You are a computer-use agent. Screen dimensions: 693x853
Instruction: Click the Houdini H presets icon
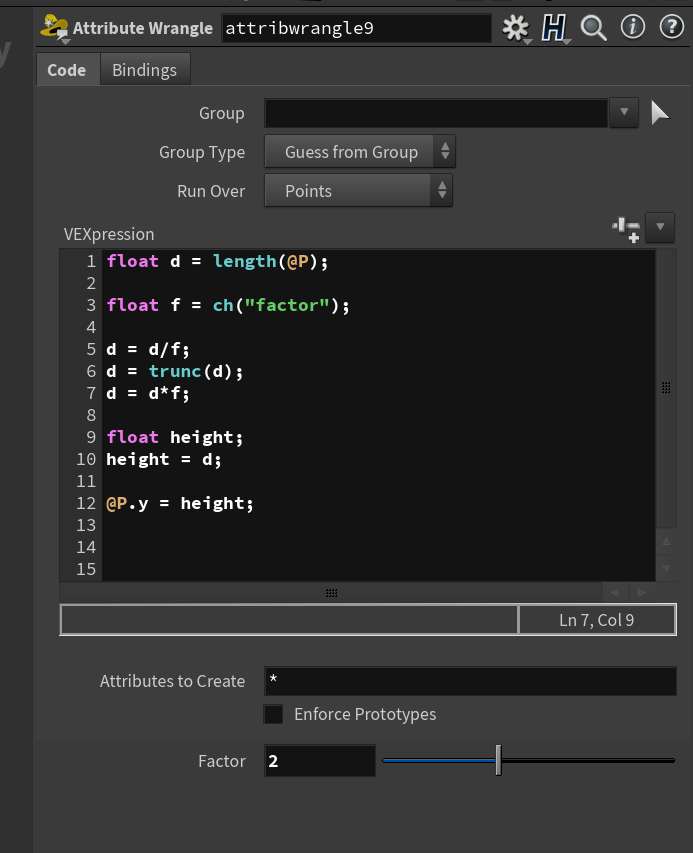coord(554,28)
